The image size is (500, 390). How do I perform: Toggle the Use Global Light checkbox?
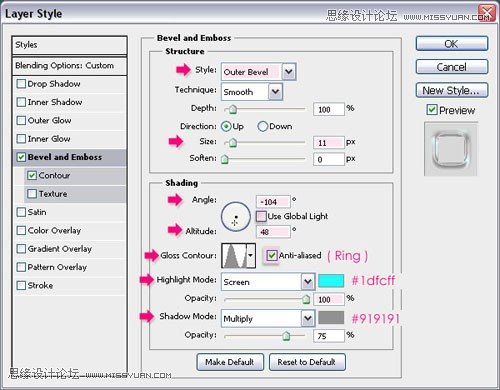pyautogui.click(x=261, y=216)
